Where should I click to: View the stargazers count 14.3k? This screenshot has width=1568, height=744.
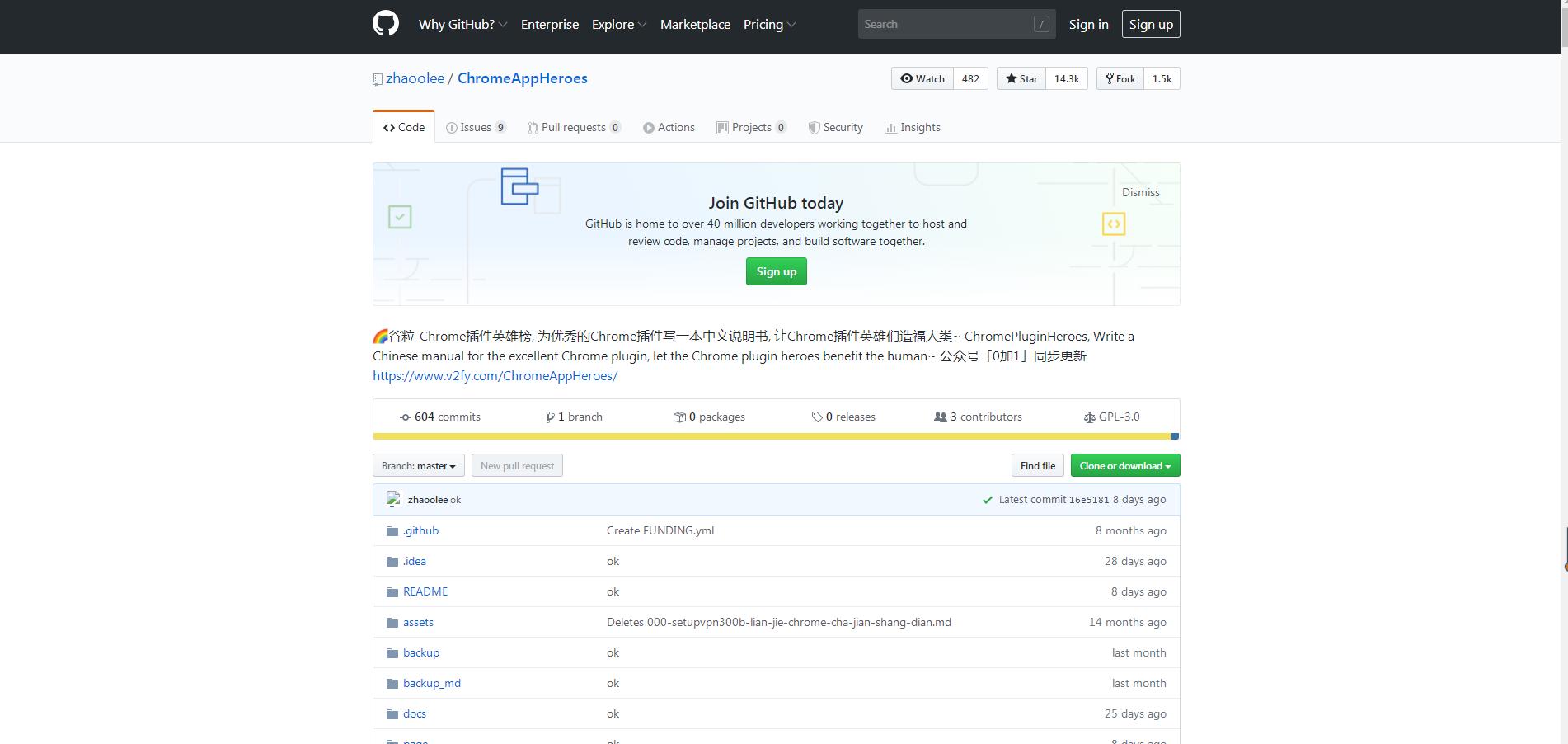point(1067,78)
